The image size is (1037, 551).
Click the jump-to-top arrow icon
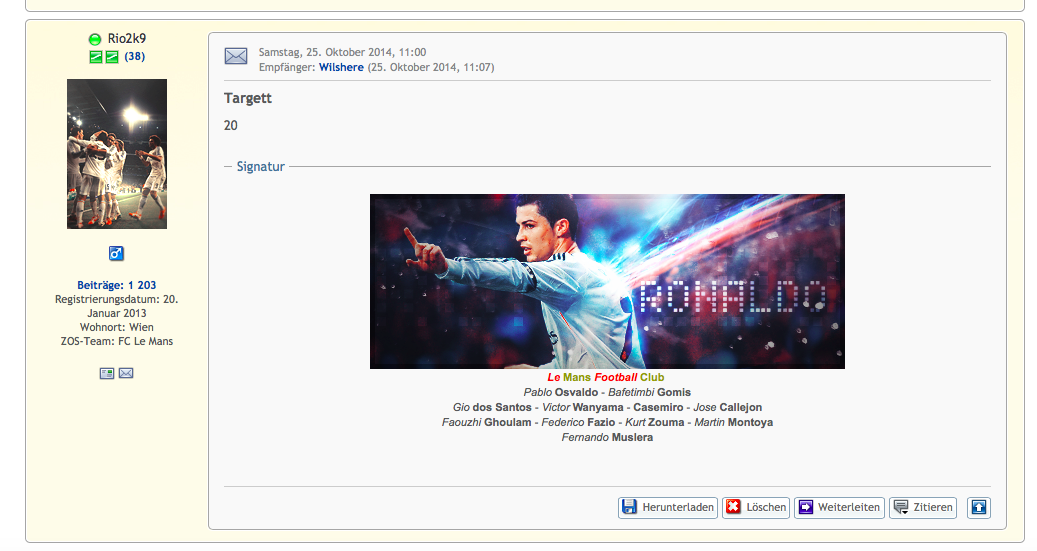[979, 507]
